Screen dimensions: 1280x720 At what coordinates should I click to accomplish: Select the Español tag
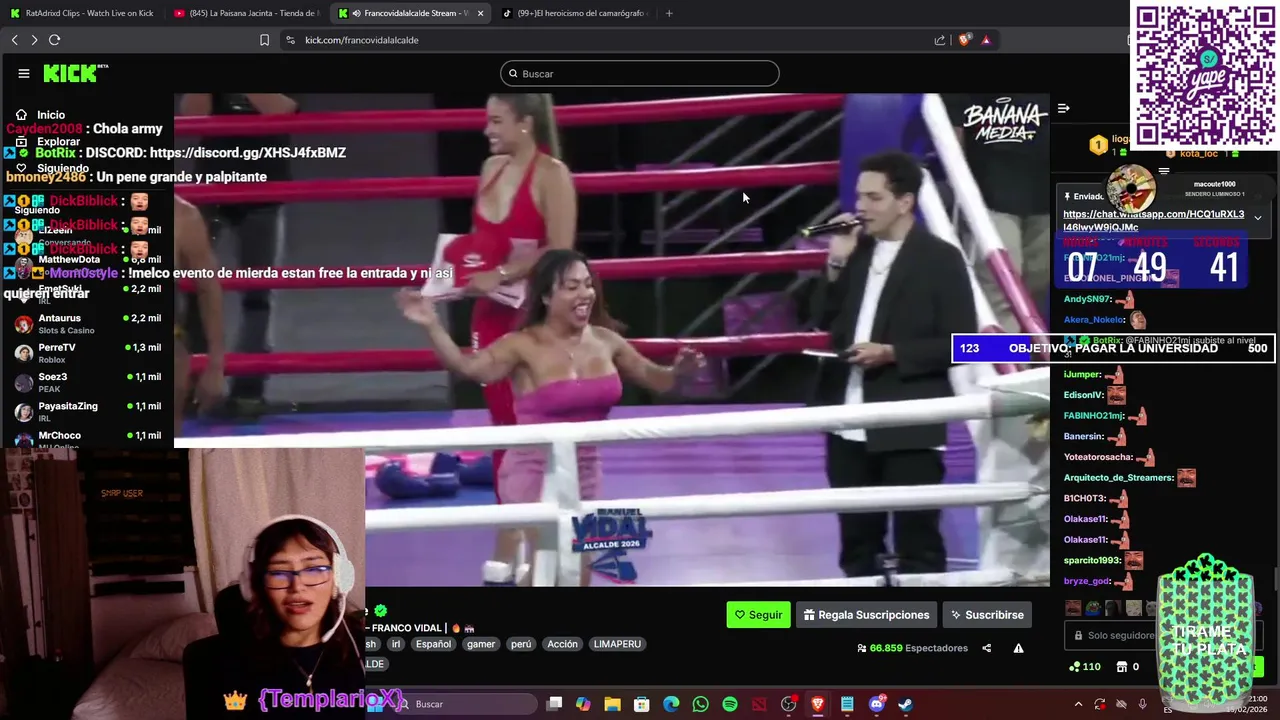[x=433, y=644]
